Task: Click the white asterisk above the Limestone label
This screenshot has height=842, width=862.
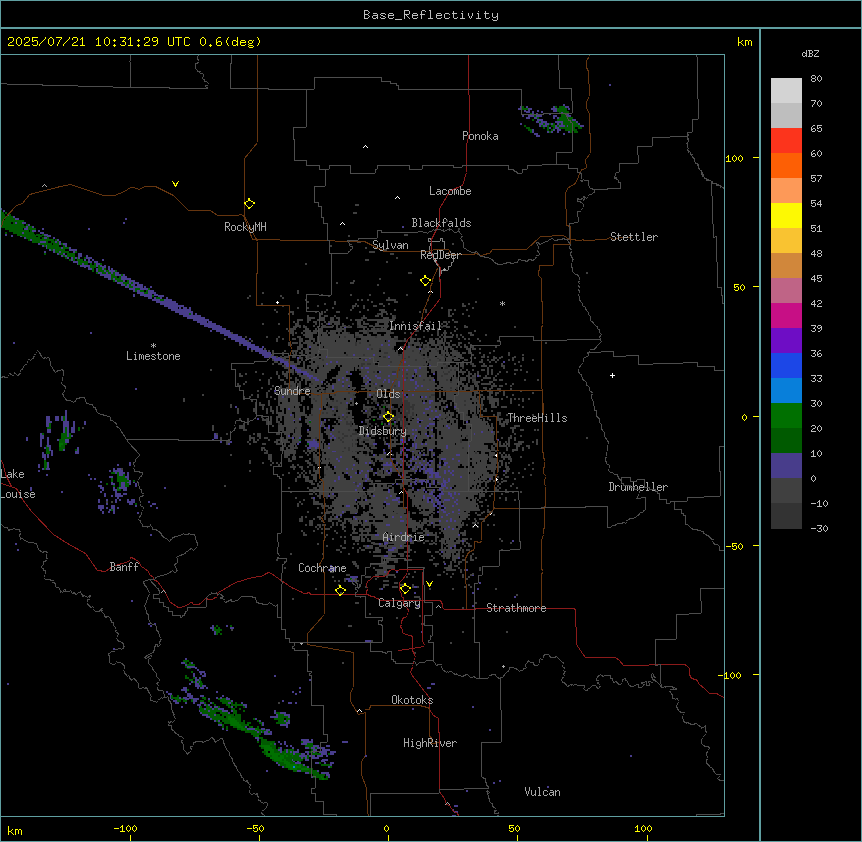Action: click(x=153, y=346)
